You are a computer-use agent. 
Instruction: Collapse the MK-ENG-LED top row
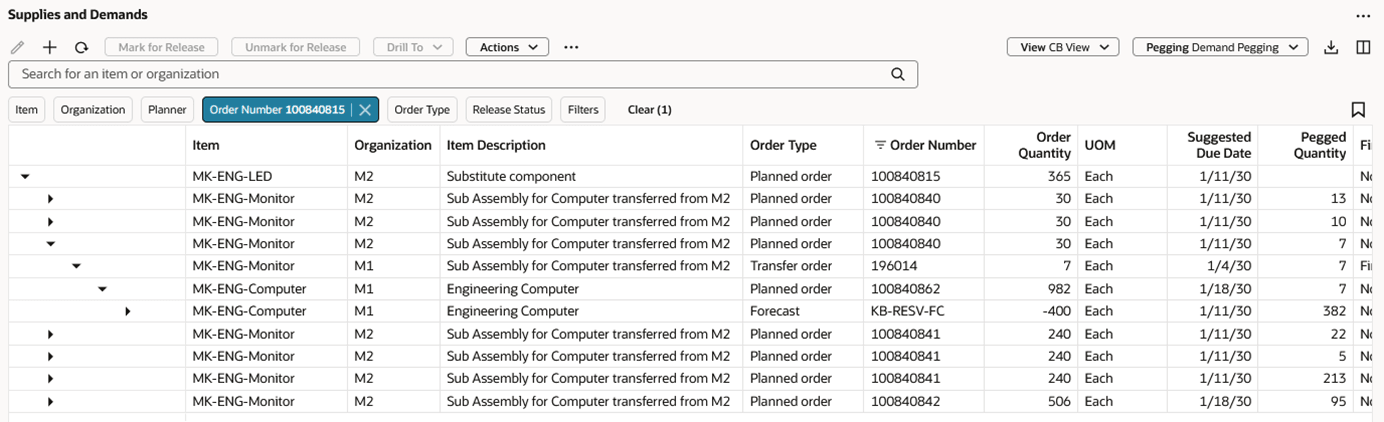point(25,177)
